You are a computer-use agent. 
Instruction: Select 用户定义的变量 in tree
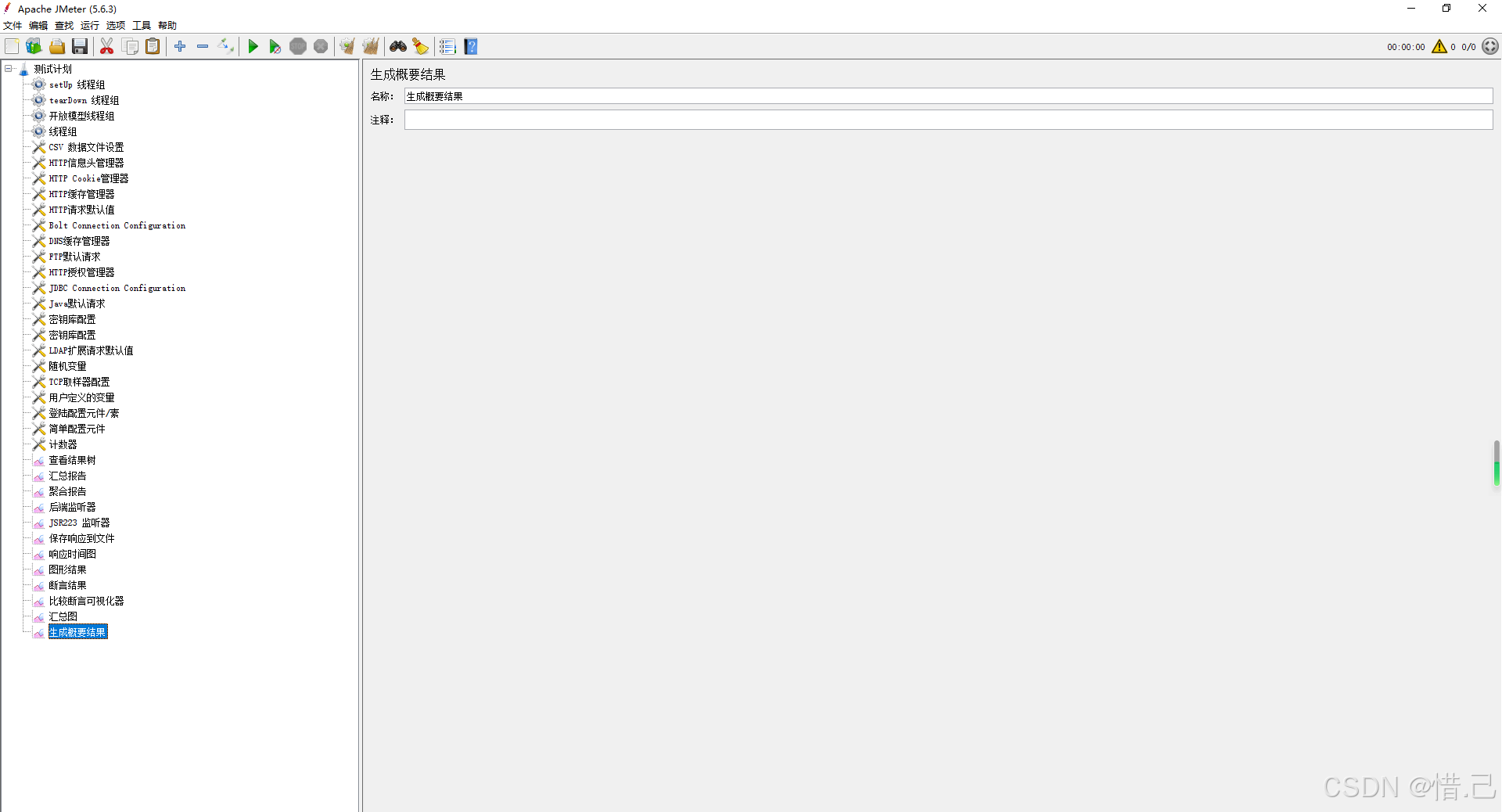(x=81, y=397)
